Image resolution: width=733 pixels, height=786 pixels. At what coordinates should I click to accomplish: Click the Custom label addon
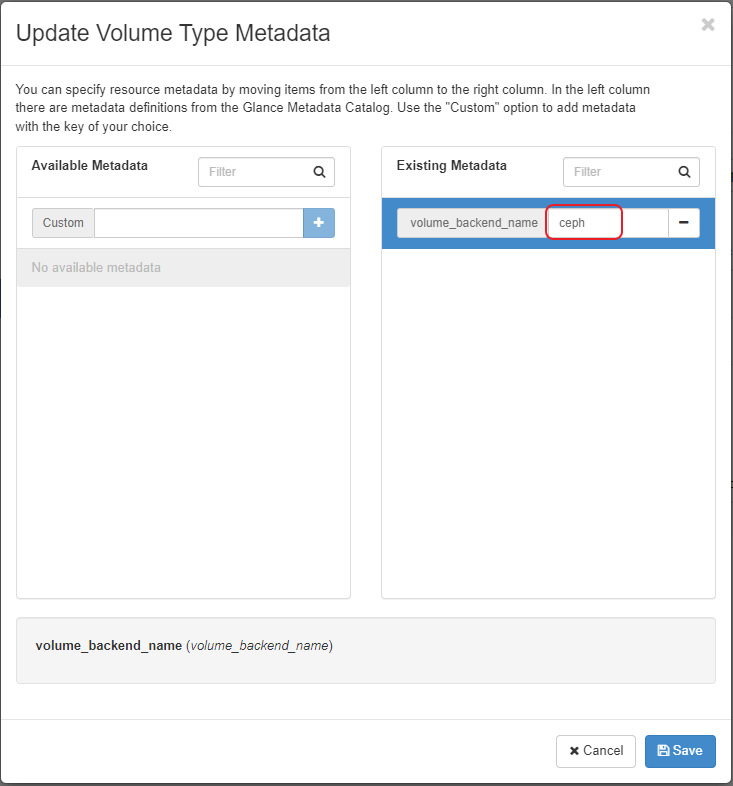point(63,223)
